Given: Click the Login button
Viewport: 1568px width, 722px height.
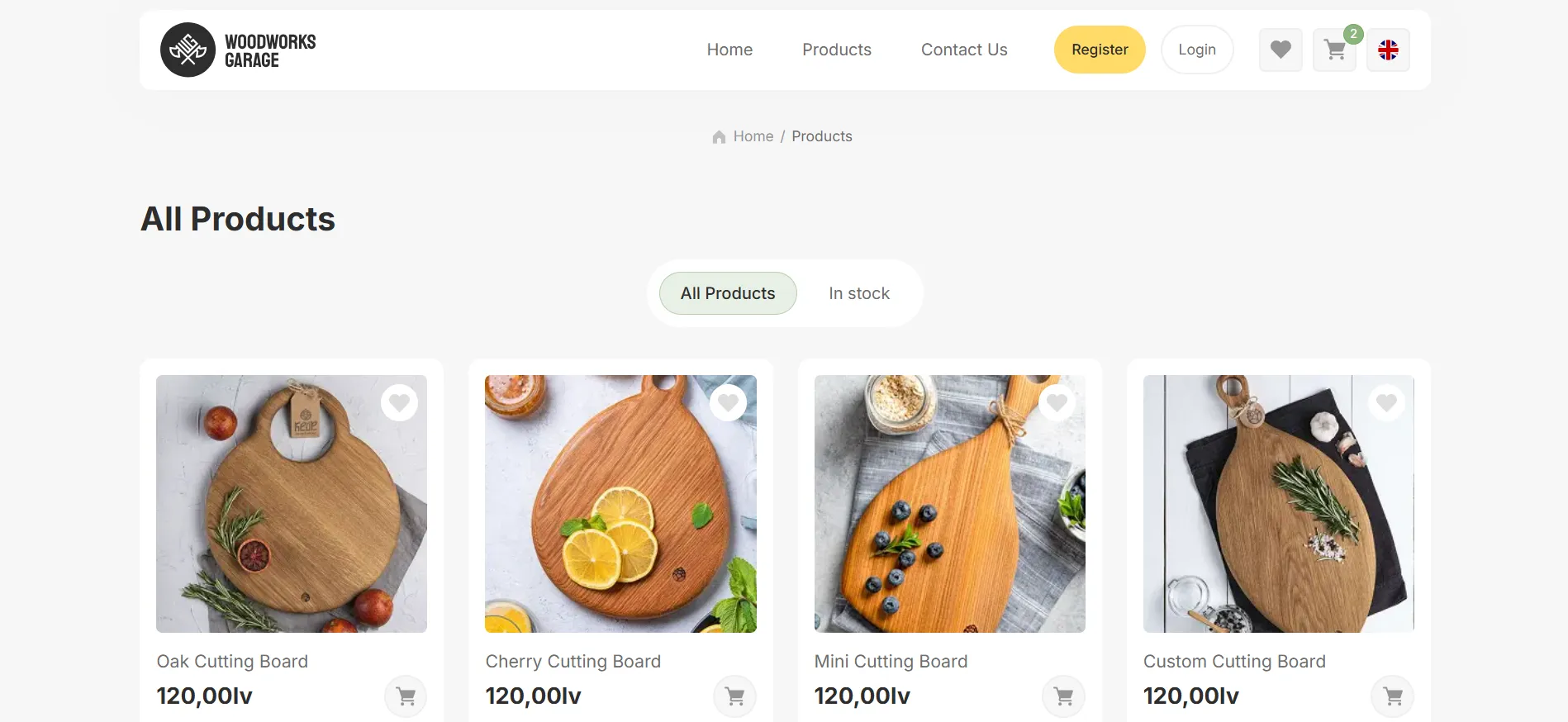Looking at the screenshot, I should click(x=1196, y=50).
